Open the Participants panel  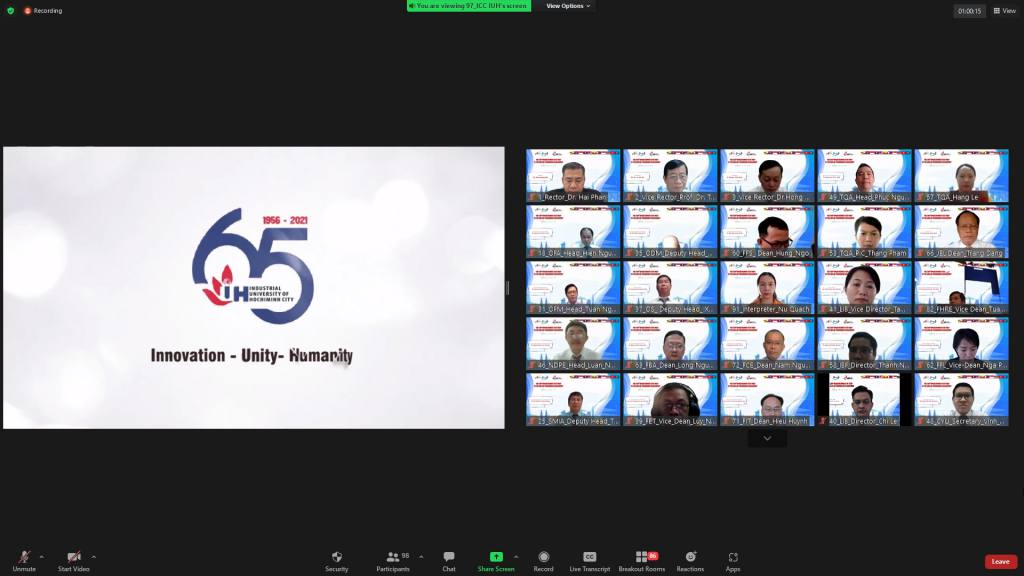[393, 561]
